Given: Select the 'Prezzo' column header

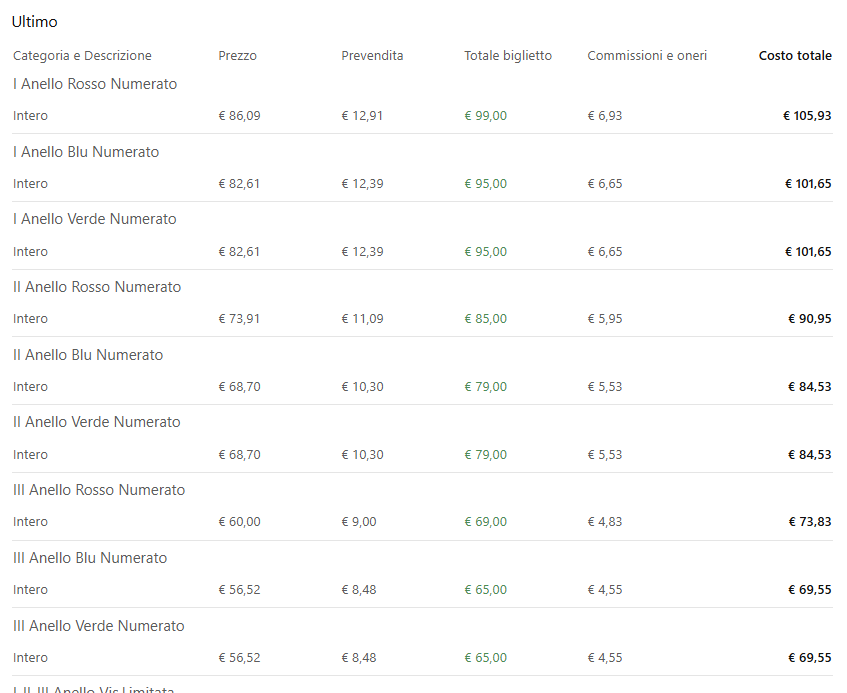Looking at the screenshot, I should pyautogui.click(x=237, y=56).
